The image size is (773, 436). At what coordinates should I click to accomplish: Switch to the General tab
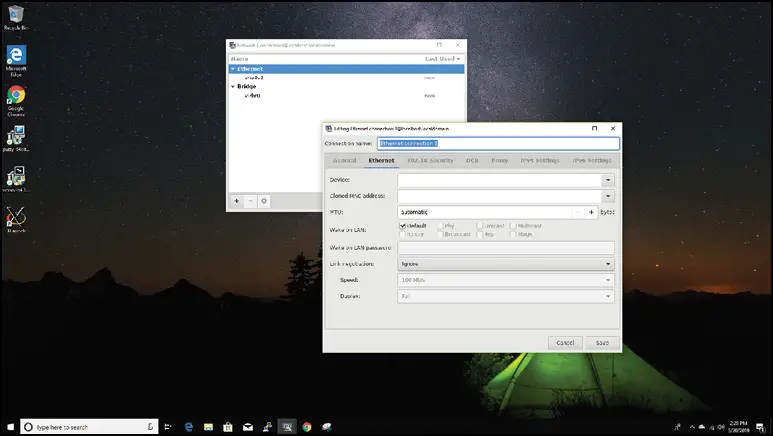coord(344,160)
